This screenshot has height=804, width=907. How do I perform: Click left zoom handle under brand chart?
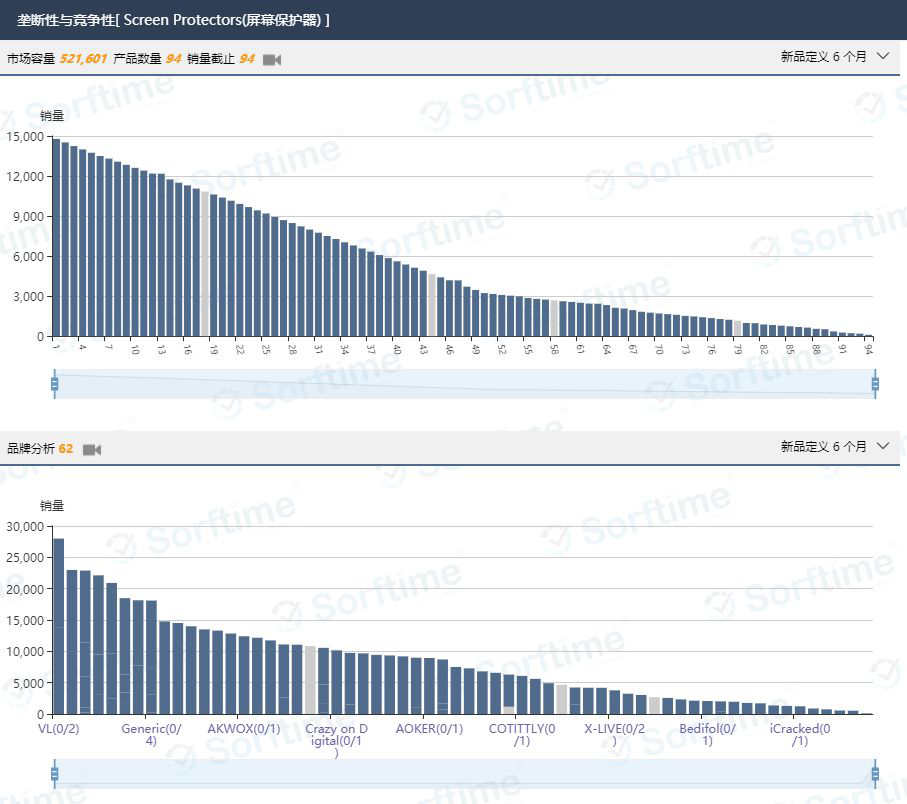[54, 773]
